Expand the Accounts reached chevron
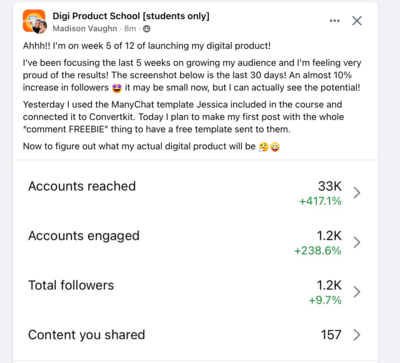Image resolution: width=400 pixels, height=363 pixels. 357,193
